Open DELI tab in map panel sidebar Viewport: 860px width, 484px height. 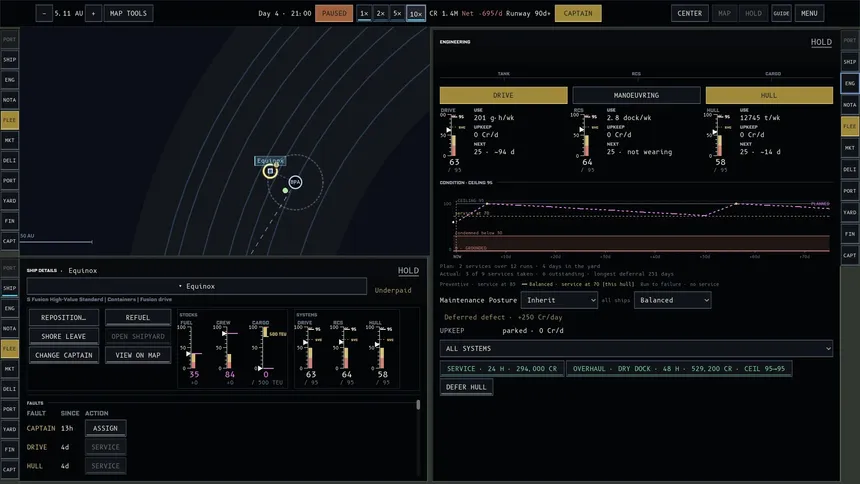click(x=9, y=160)
